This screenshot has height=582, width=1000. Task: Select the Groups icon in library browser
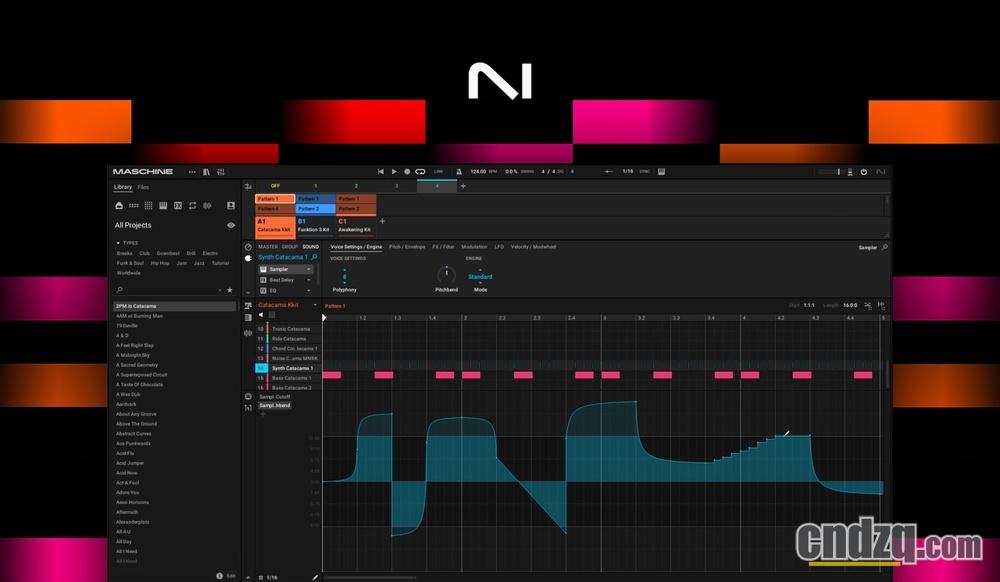pos(134,205)
